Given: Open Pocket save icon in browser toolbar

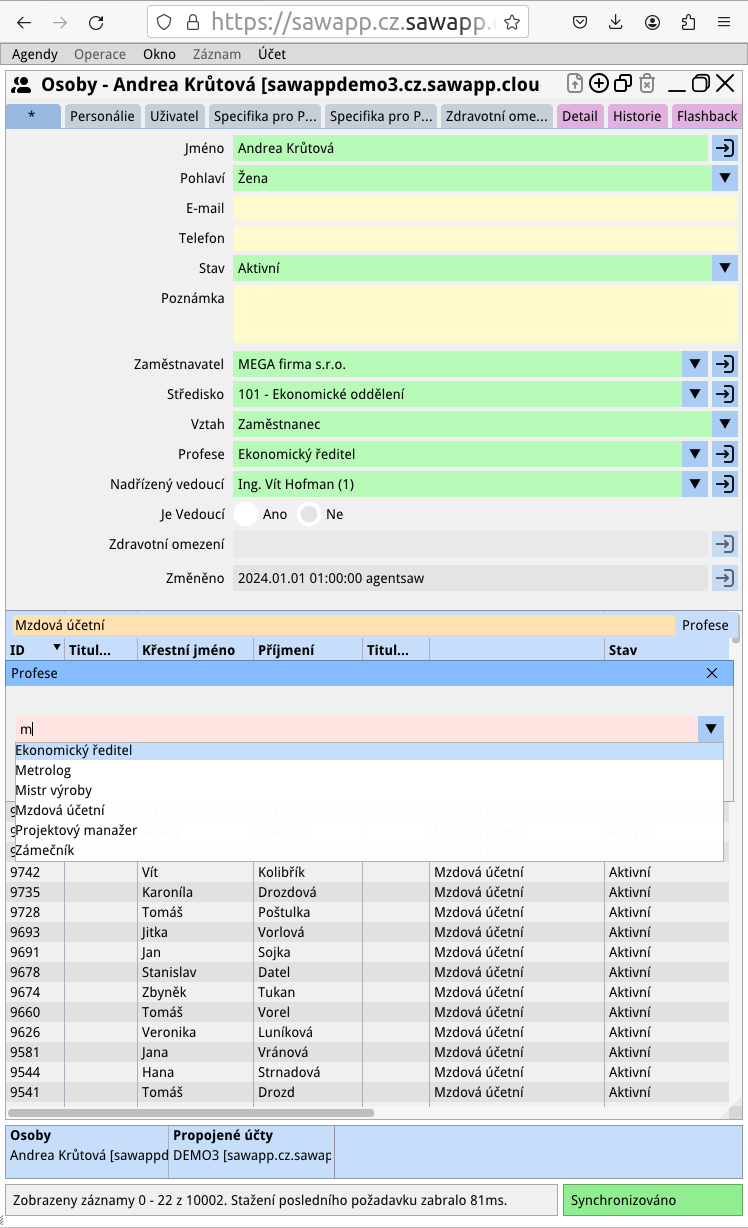Looking at the screenshot, I should pyautogui.click(x=580, y=22).
